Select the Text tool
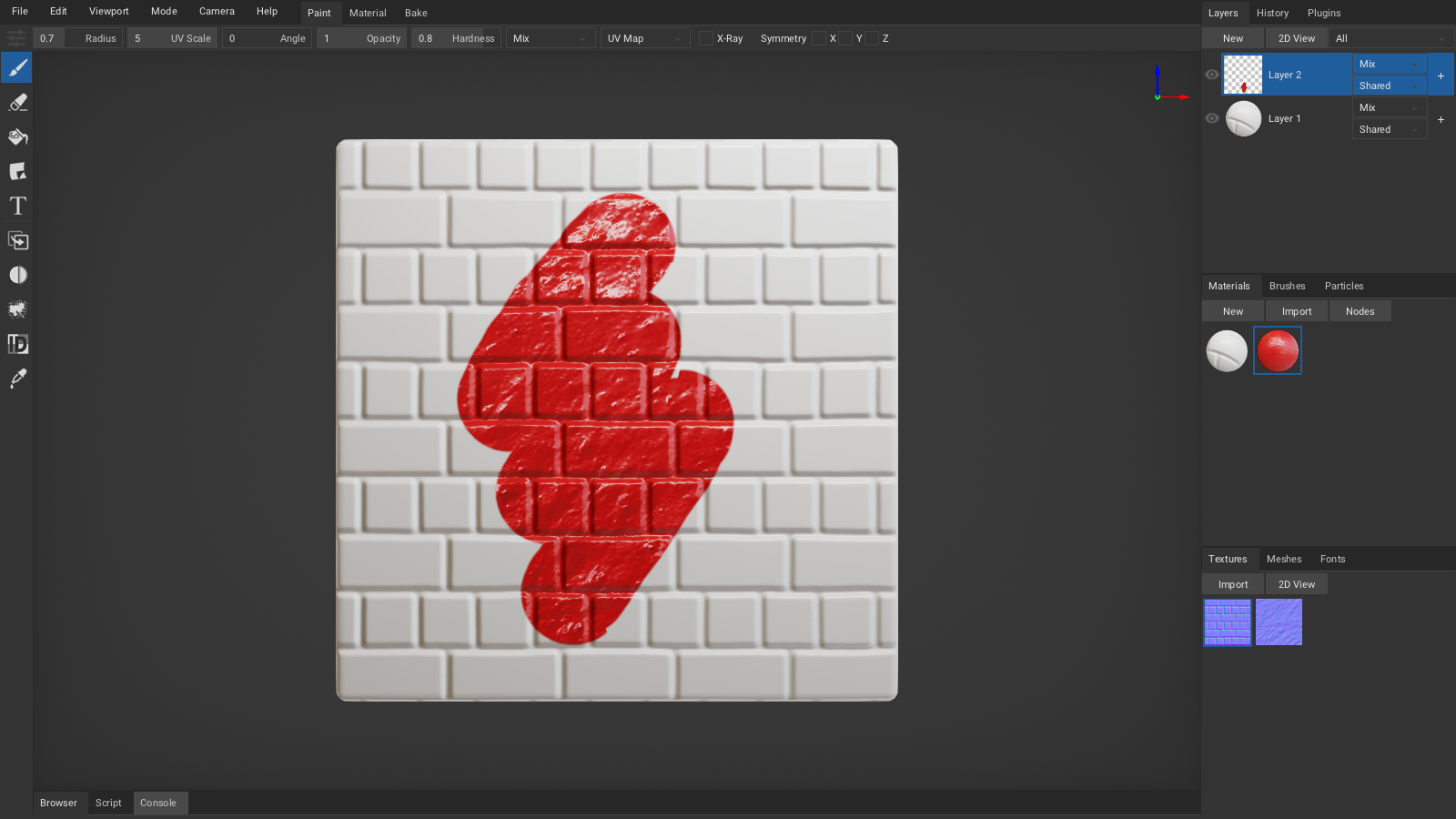 click(x=17, y=207)
